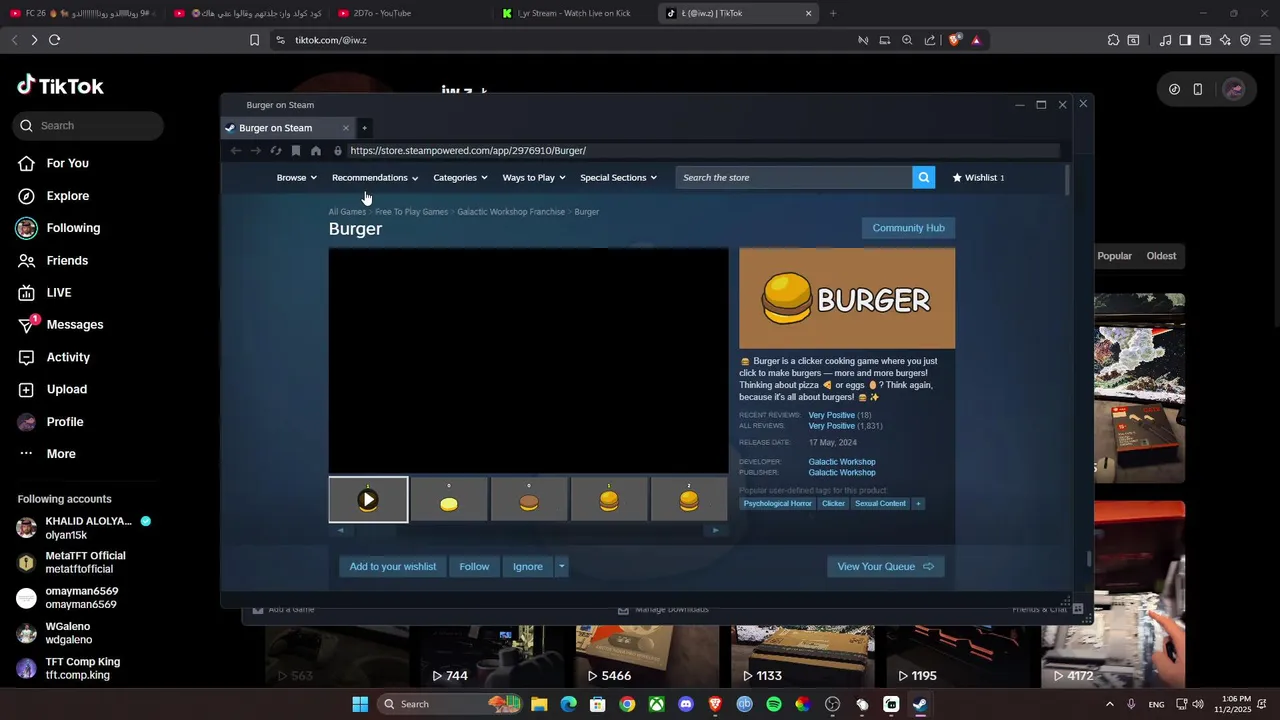Open TikTok Following feed
The height and width of the screenshot is (720, 1280).
point(59,228)
